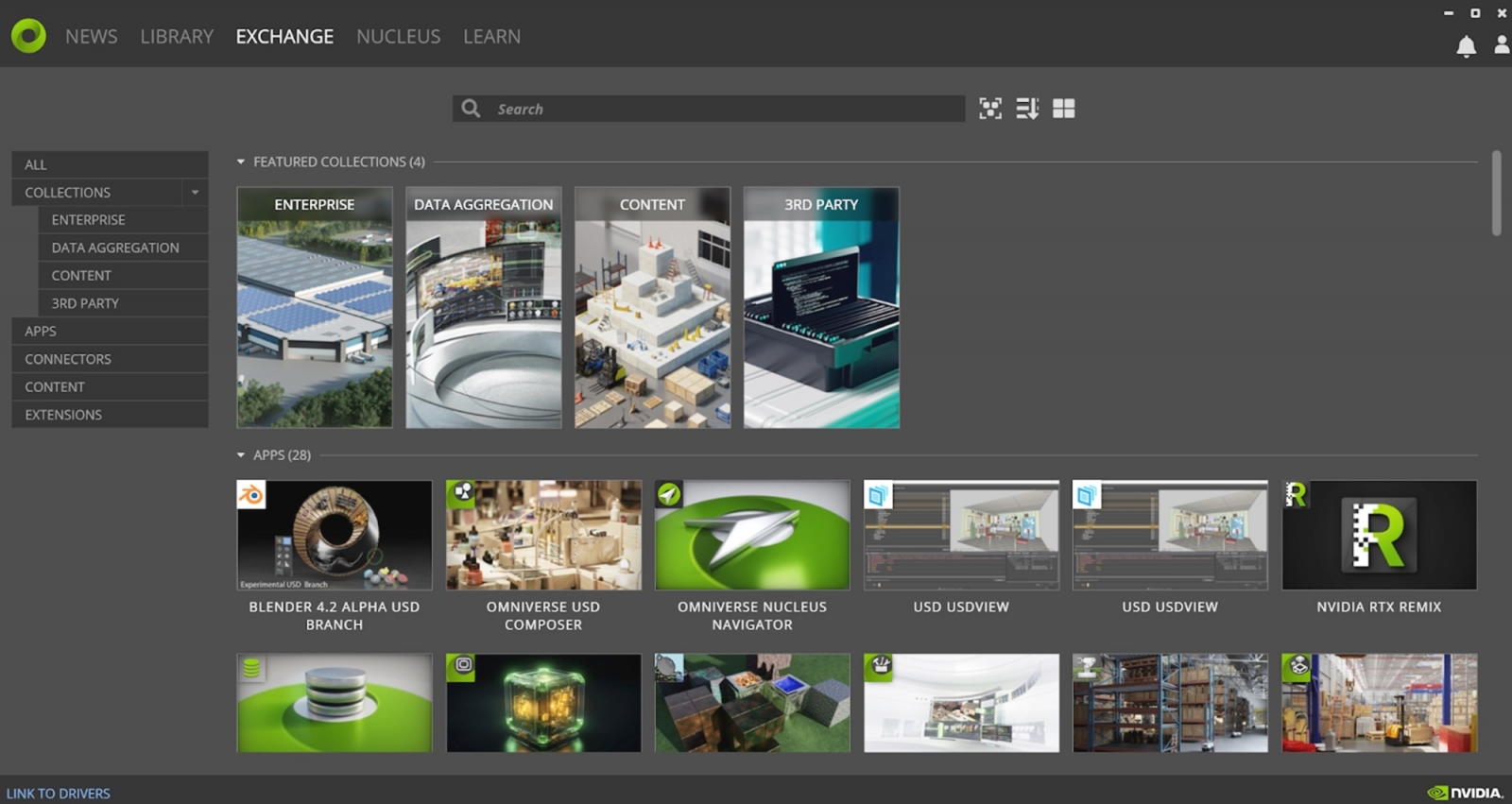Open the user account profile icon
Screen dimensions: 1512x804
(1501, 44)
